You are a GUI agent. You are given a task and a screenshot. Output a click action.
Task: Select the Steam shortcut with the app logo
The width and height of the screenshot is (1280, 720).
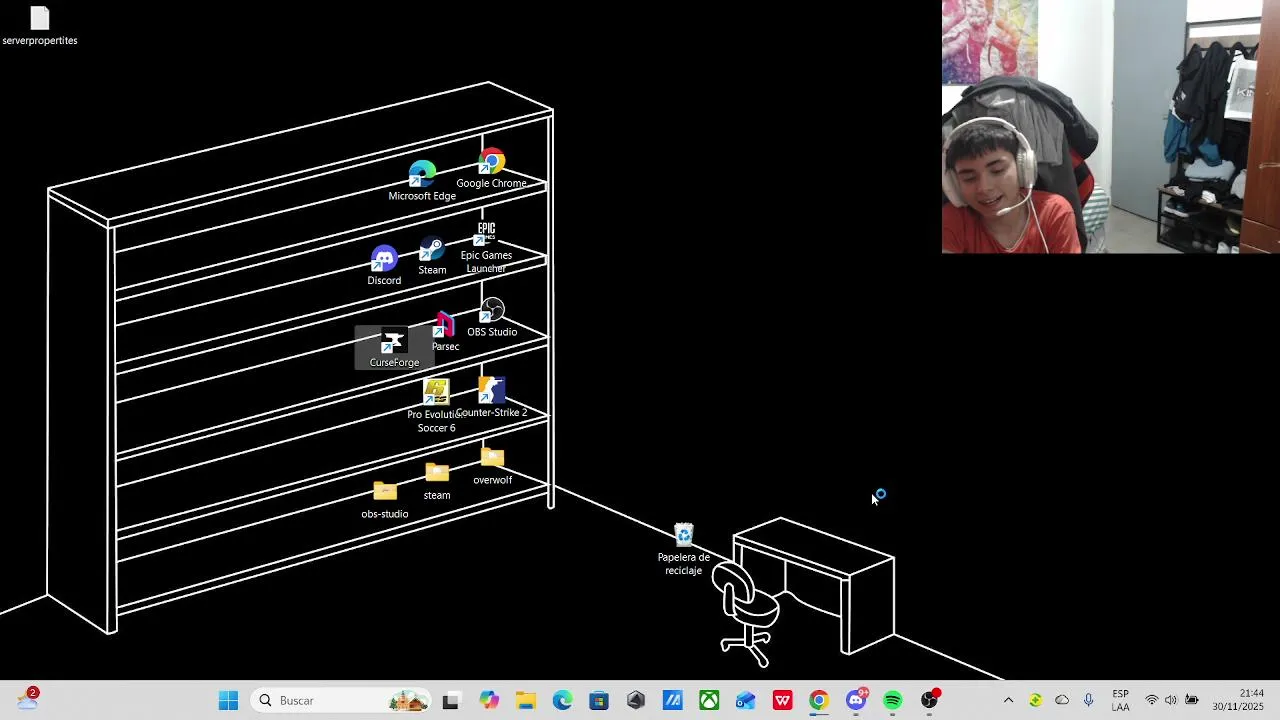(x=432, y=256)
